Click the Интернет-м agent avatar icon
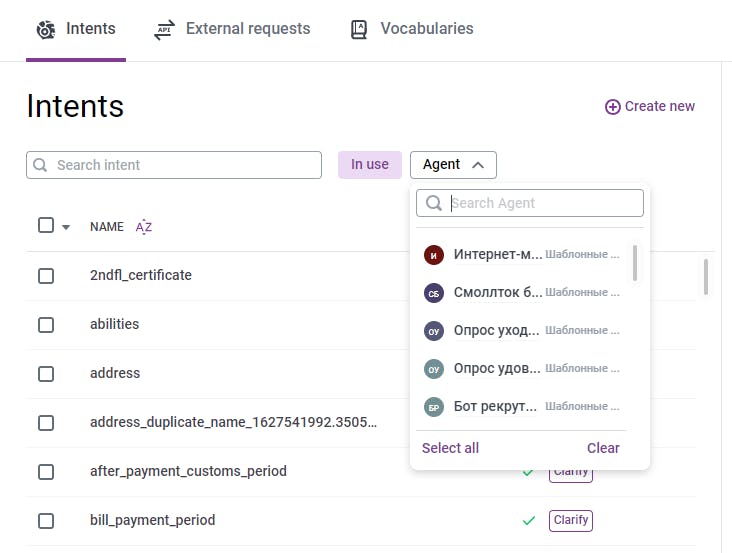 pos(433,255)
